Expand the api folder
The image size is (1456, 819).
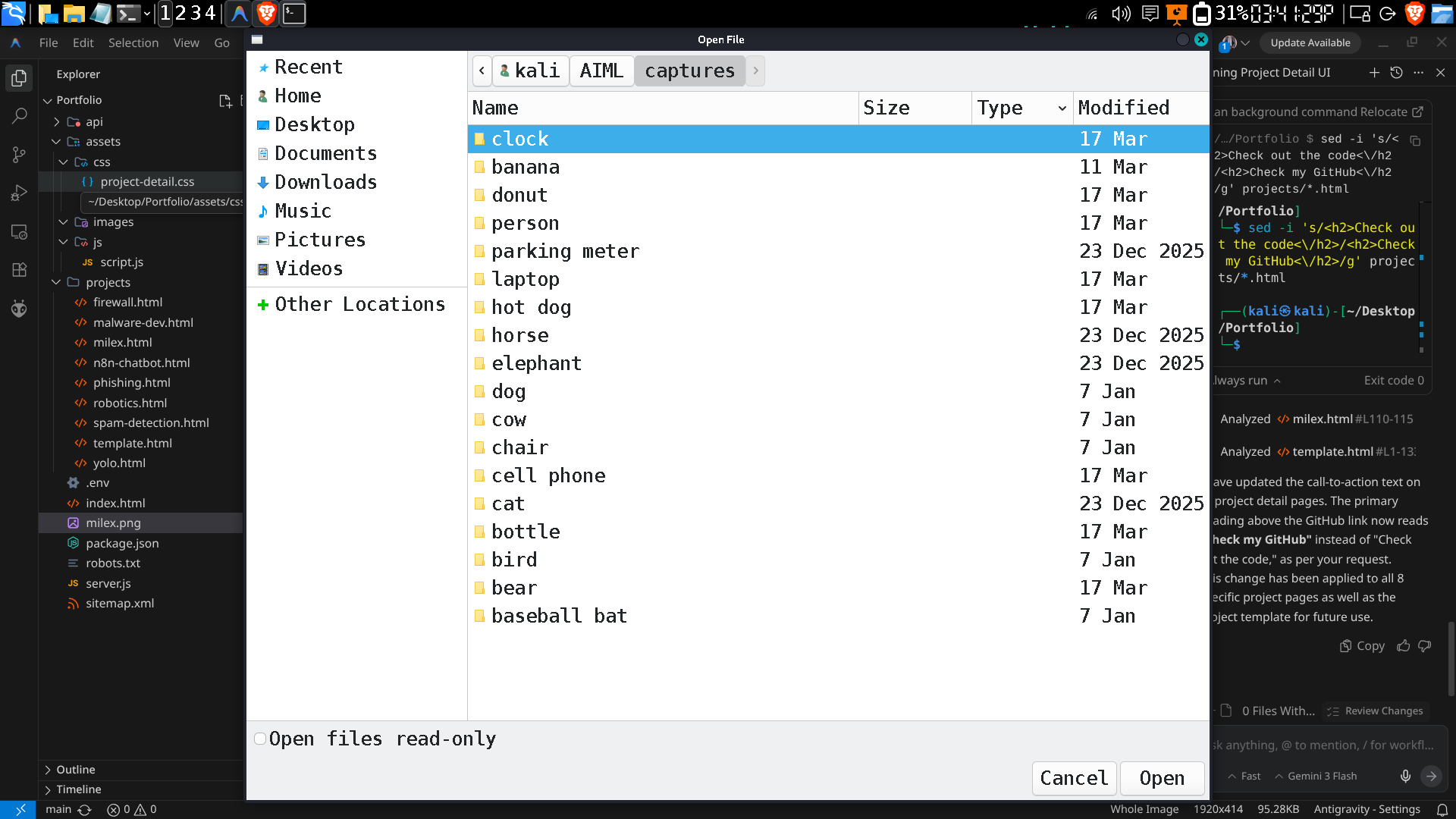click(57, 122)
